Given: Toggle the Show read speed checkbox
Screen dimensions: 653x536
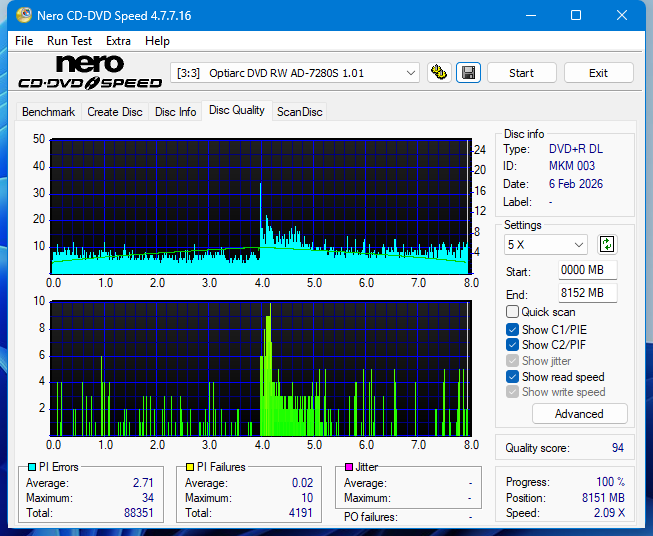Looking at the screenshot, I should [513, 377].
